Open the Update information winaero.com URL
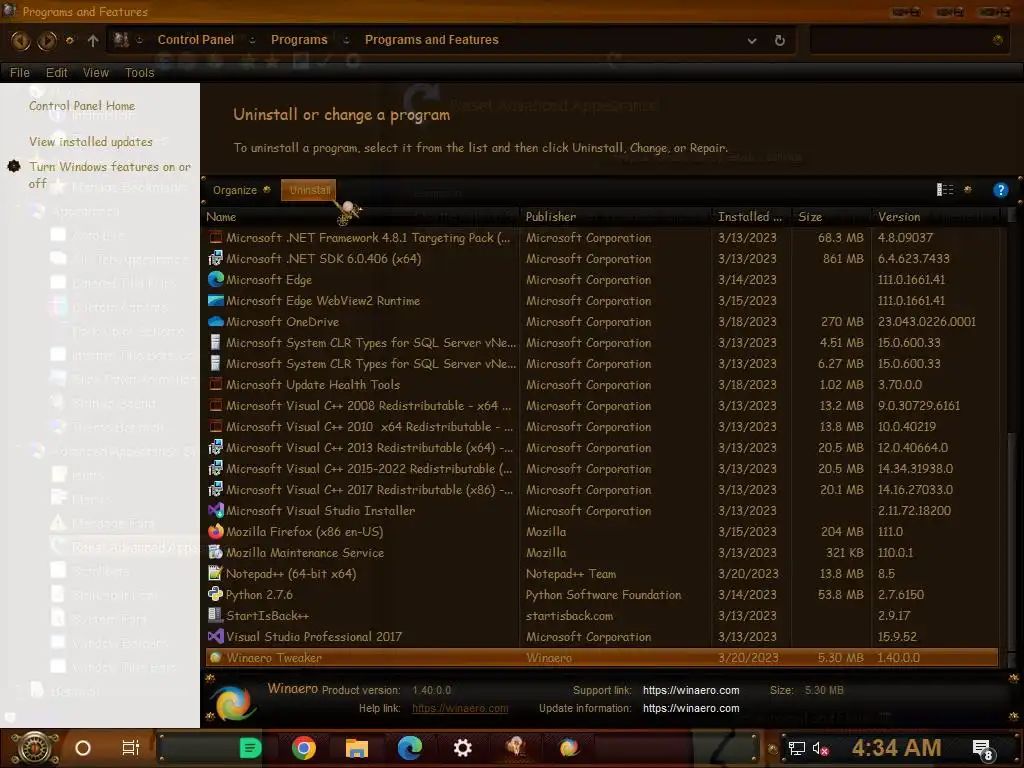This screenshot has height=768, width=1024. coord(691,708)
